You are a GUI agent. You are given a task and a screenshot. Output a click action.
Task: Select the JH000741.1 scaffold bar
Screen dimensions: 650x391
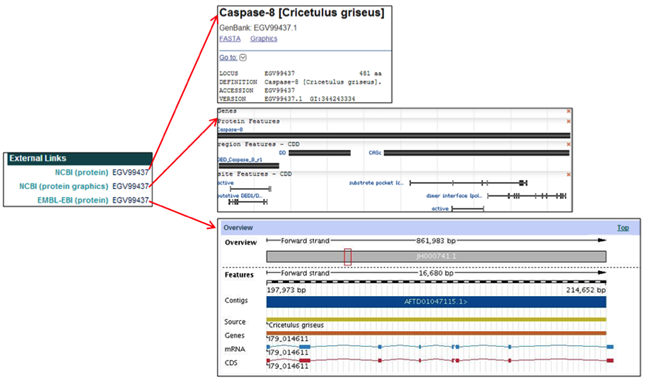tap(436, 256)
